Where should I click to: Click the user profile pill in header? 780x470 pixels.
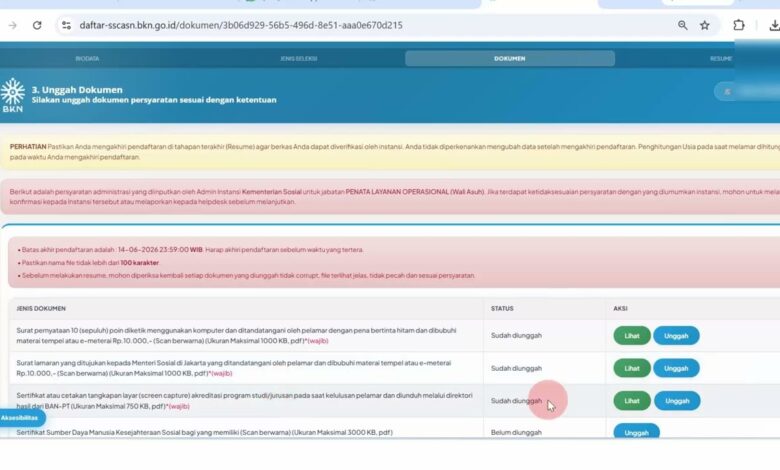point(747,92)
